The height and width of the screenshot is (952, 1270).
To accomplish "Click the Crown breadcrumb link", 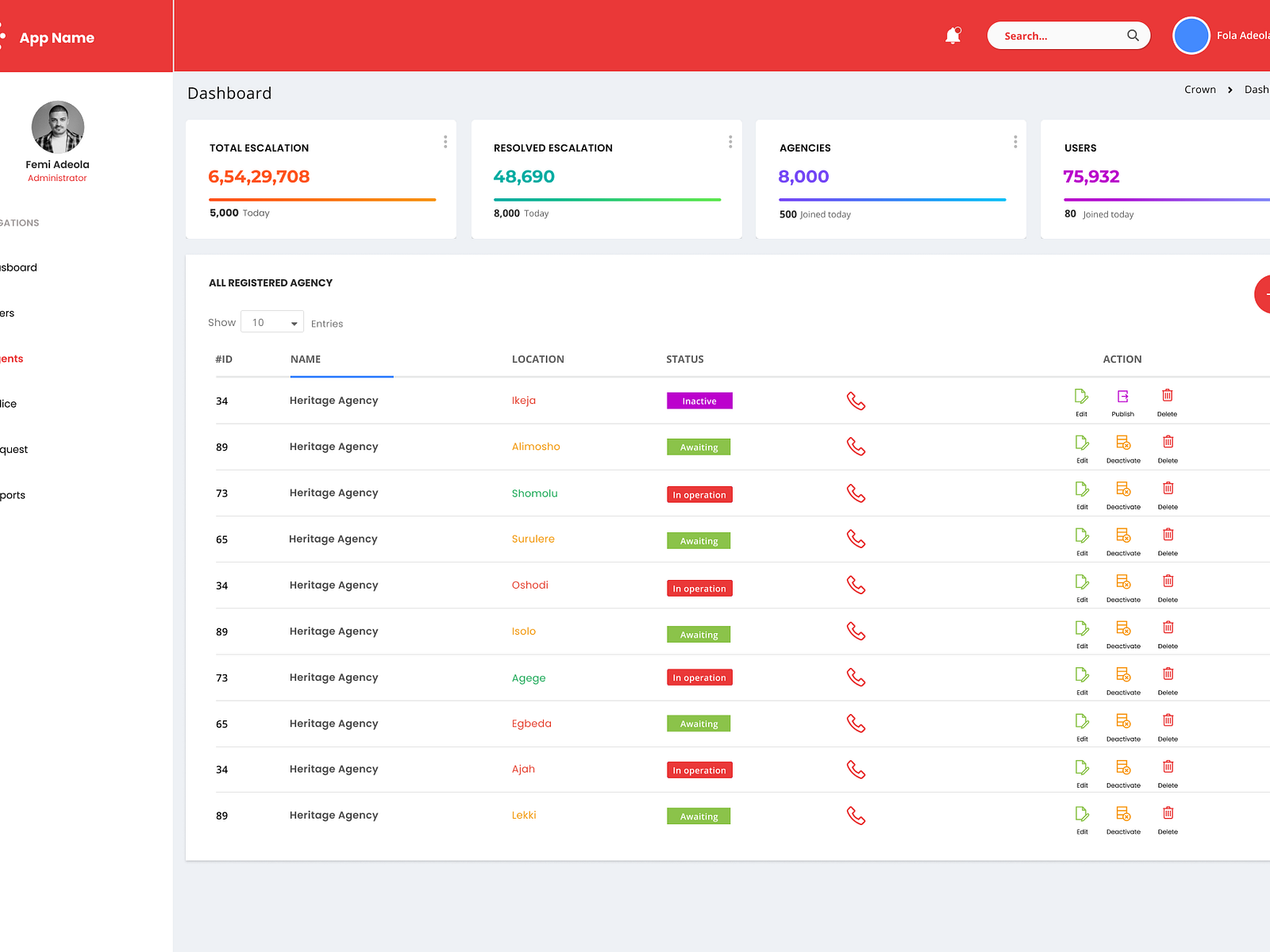I will click(1199, 90).
